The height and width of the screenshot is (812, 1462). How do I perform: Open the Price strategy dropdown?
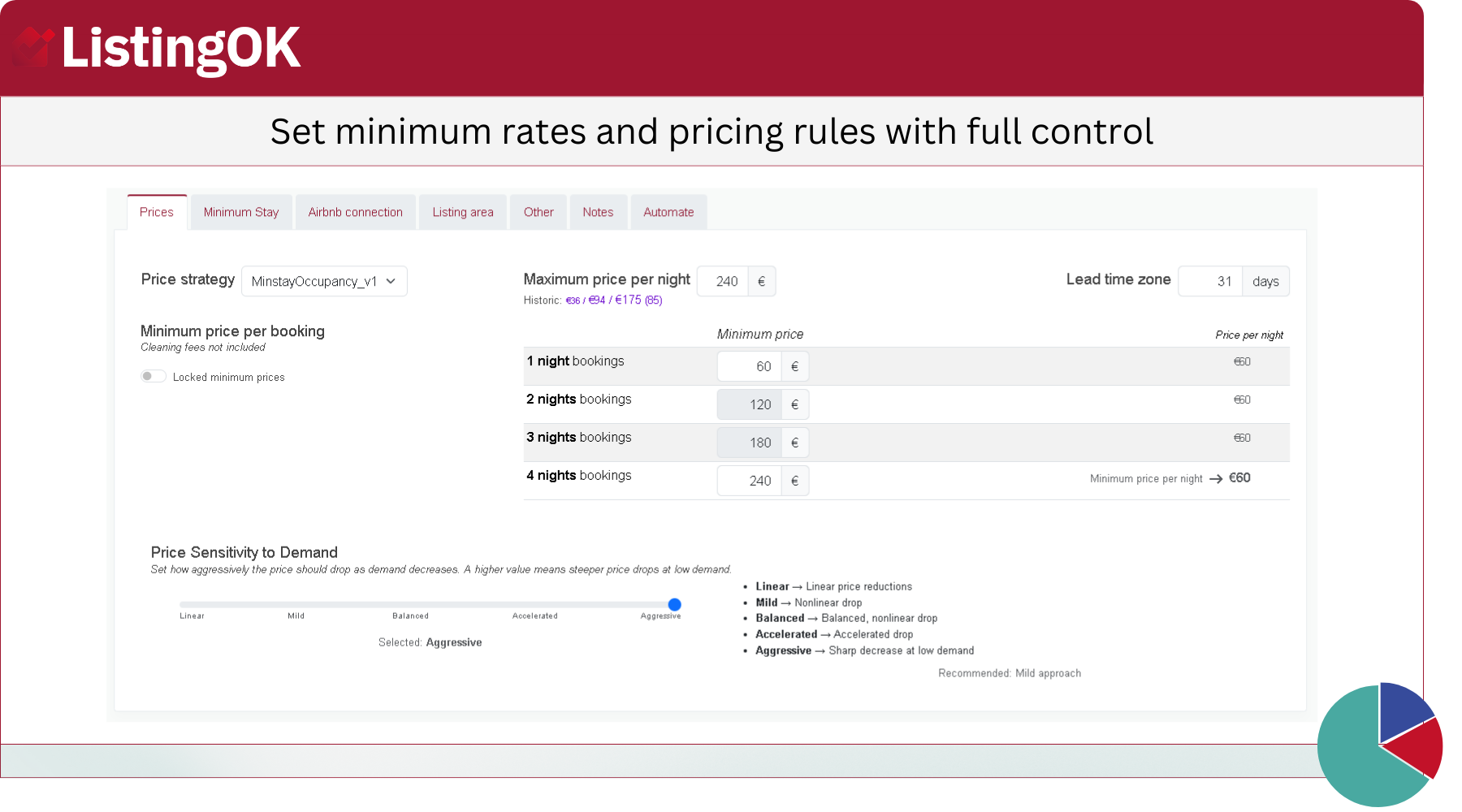324,281
